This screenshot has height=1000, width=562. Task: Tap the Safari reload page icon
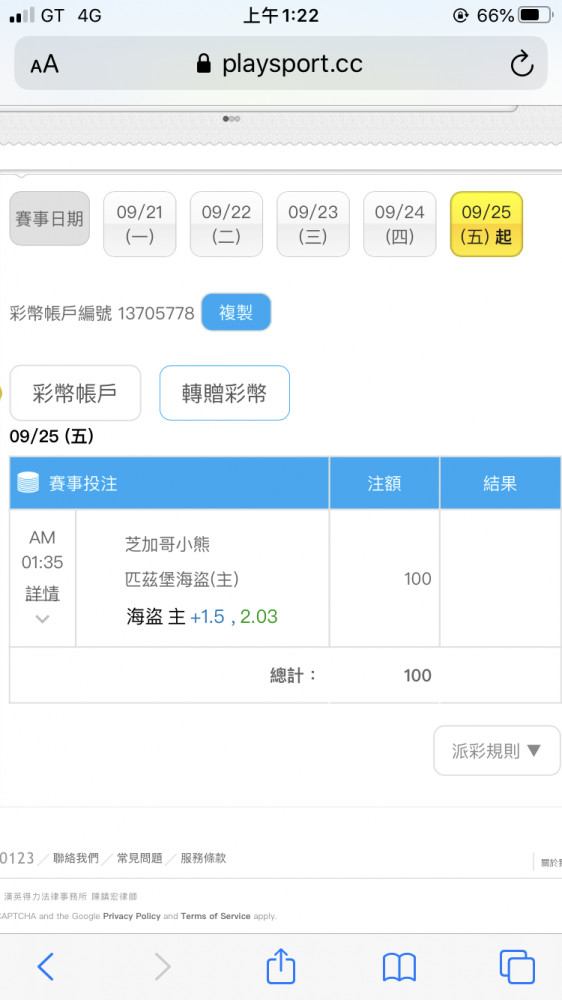(x=522, y=64)
